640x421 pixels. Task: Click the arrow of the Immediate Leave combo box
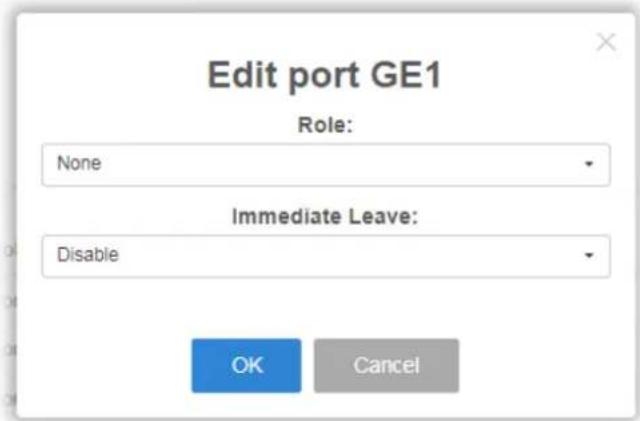click(589, 256)
